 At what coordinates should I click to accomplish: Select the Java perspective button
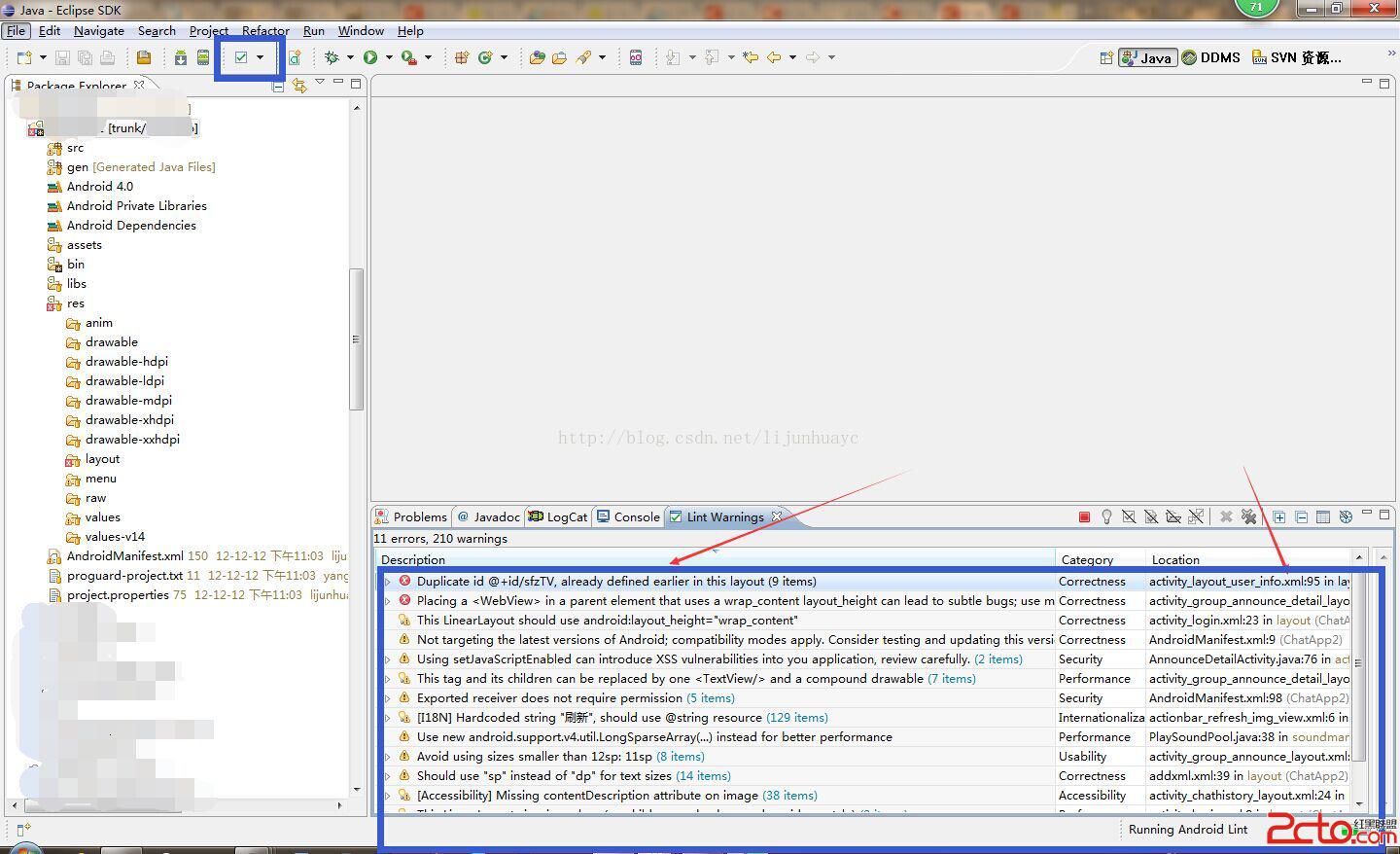coord(1147,57)
